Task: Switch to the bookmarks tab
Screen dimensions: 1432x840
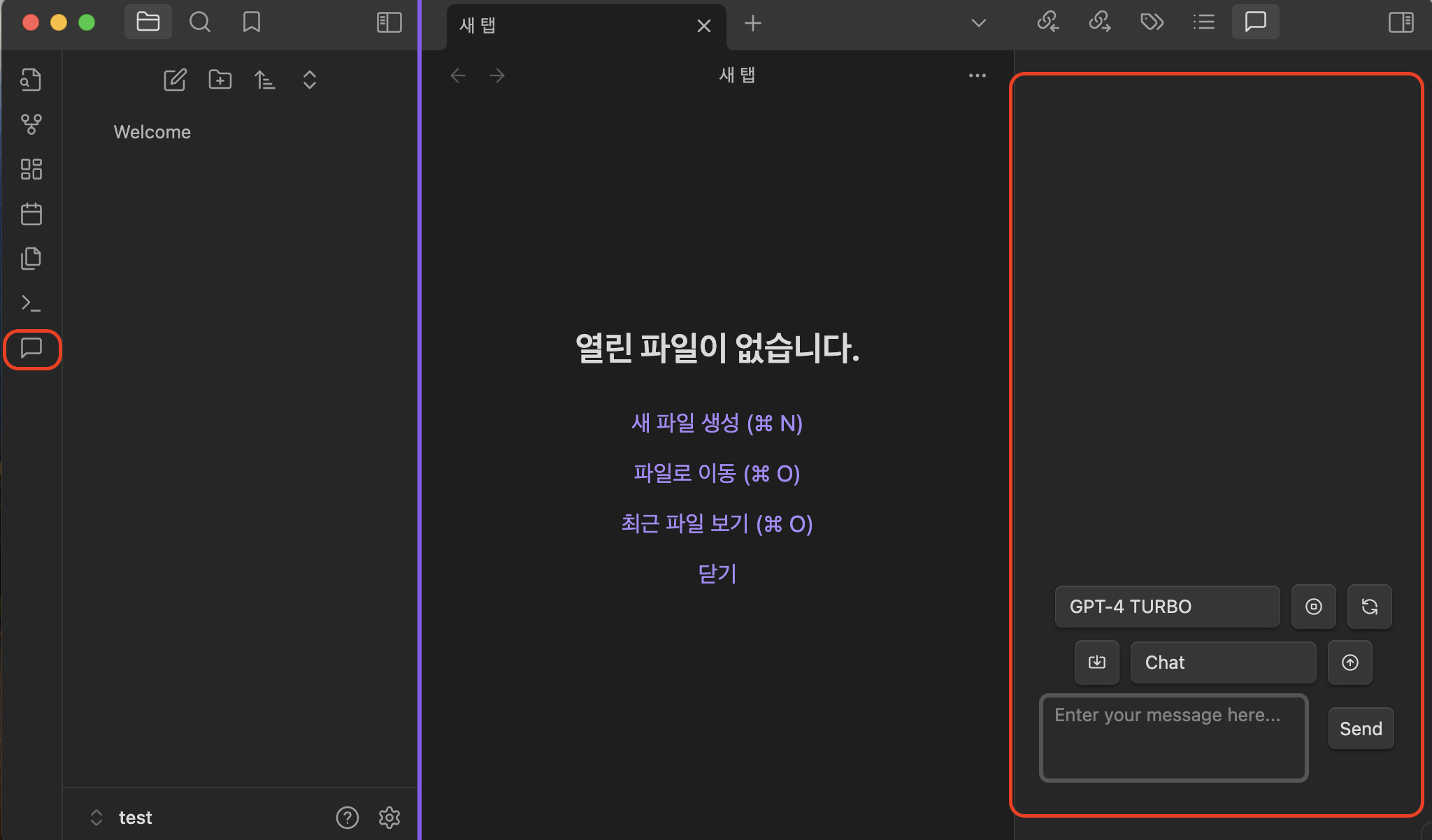Action: [251, 22]
